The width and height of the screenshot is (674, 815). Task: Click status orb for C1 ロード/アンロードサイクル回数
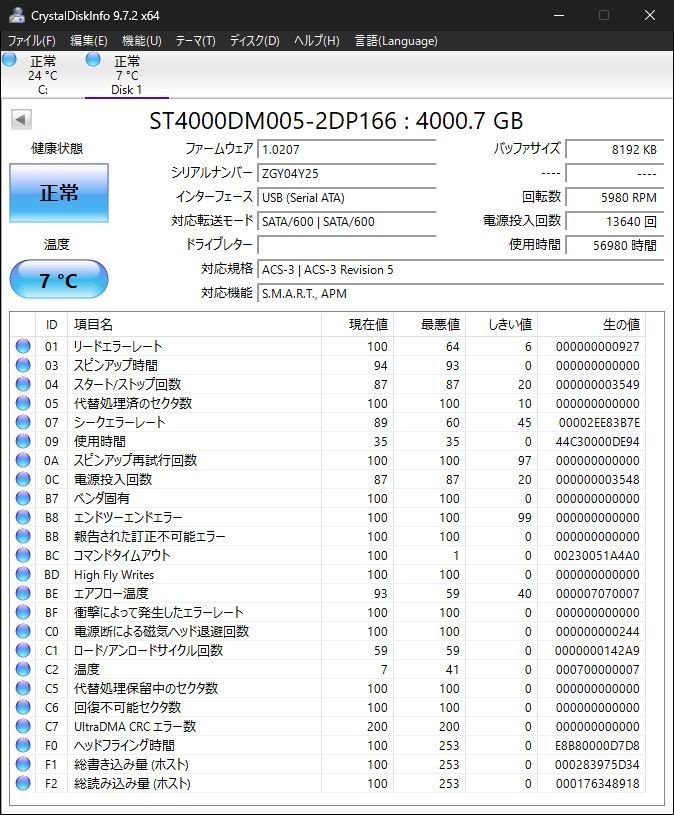pos(23,650)
